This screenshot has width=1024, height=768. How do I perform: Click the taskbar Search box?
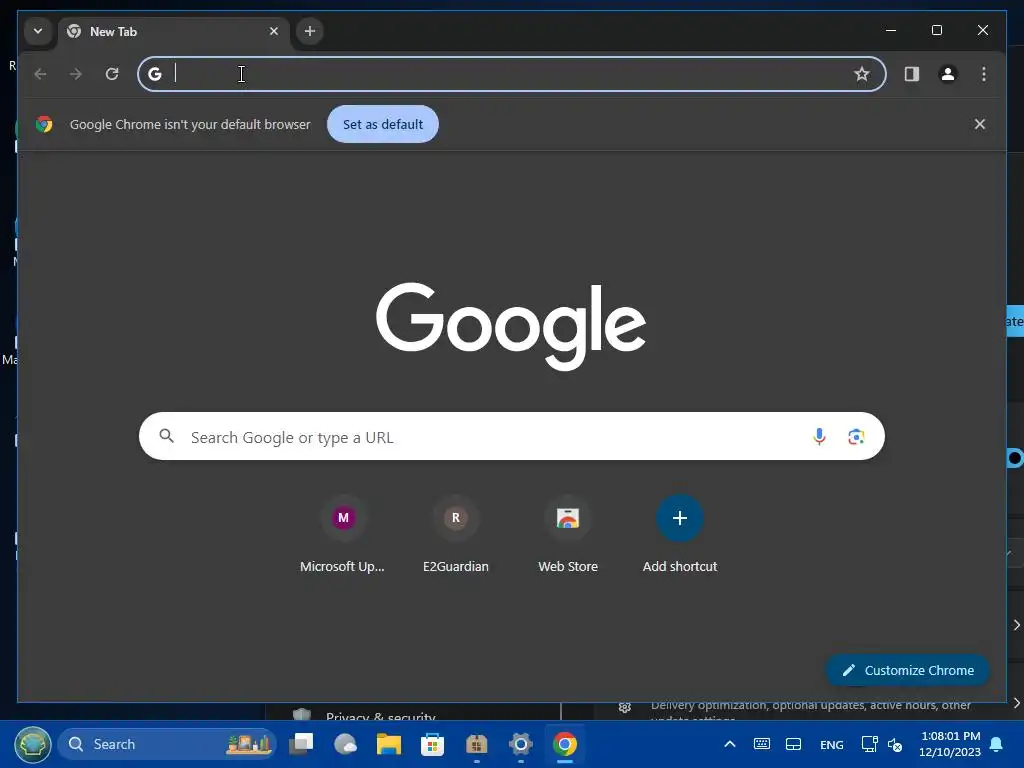coord(167,744)
